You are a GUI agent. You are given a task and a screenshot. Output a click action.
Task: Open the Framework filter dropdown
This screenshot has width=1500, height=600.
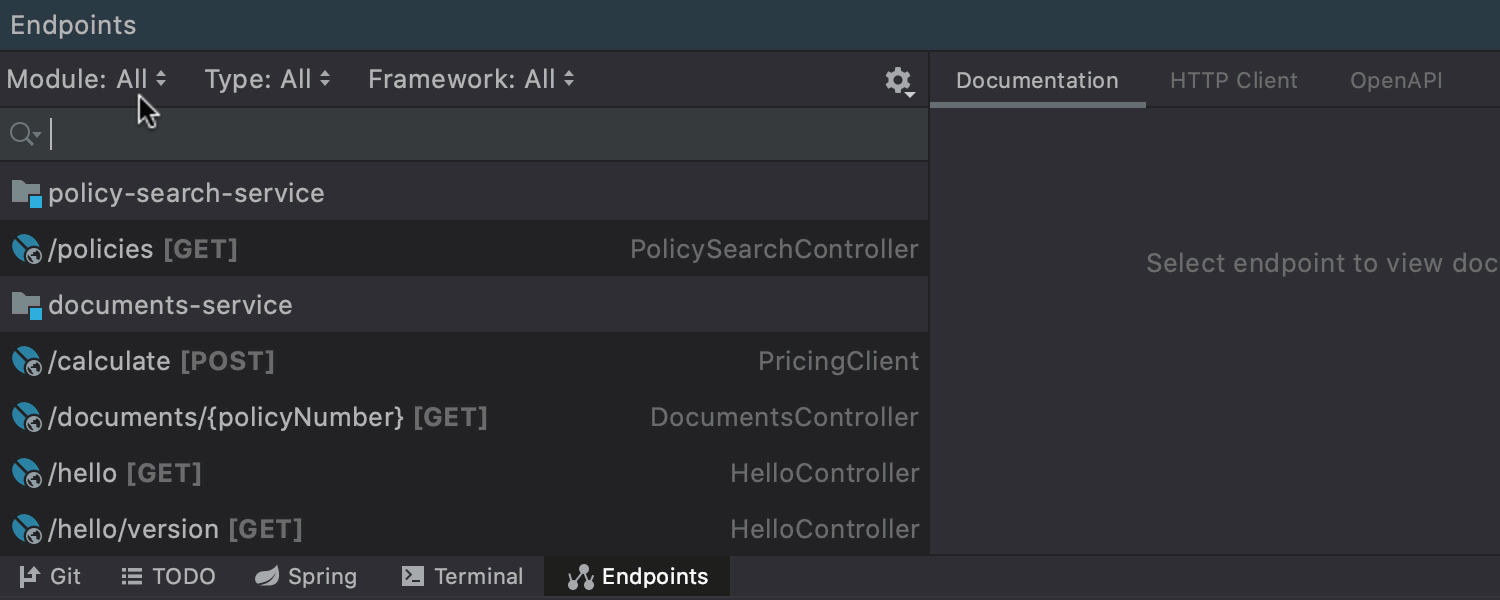point(471,79)
